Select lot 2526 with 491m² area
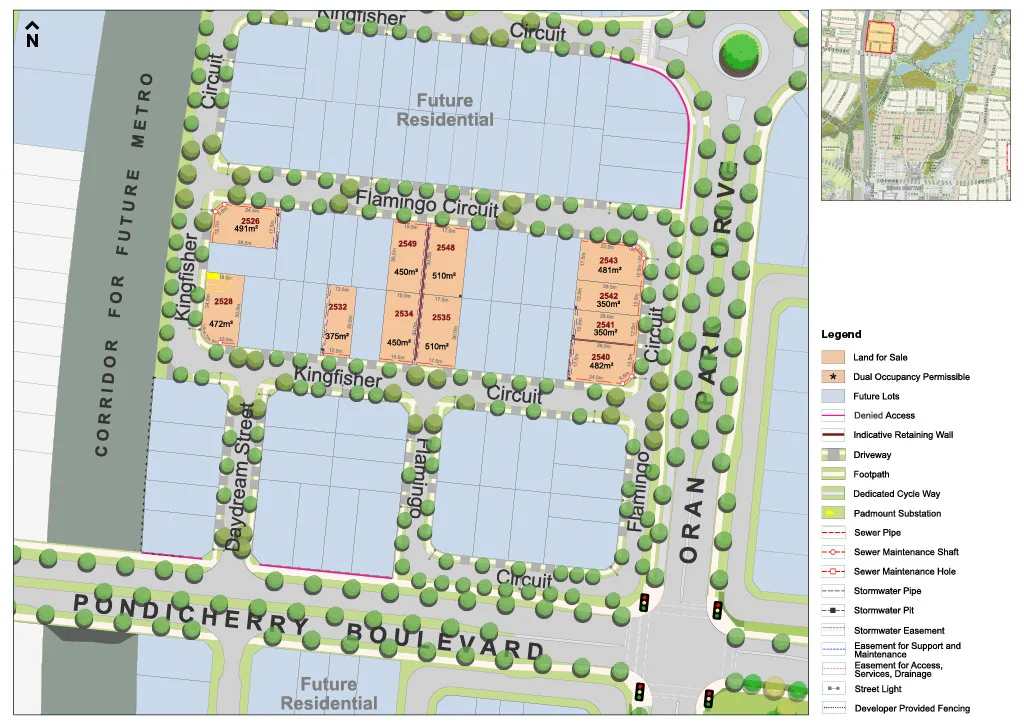 click(x=245, y=227)
